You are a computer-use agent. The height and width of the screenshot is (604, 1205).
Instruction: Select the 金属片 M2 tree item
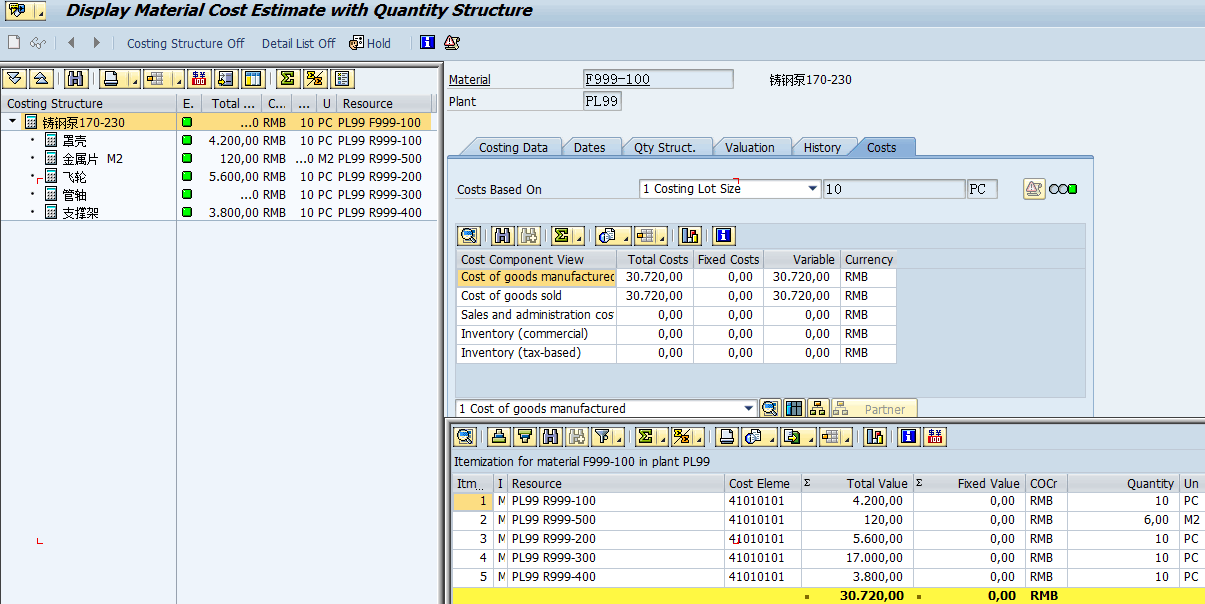(x=93, y=158)
